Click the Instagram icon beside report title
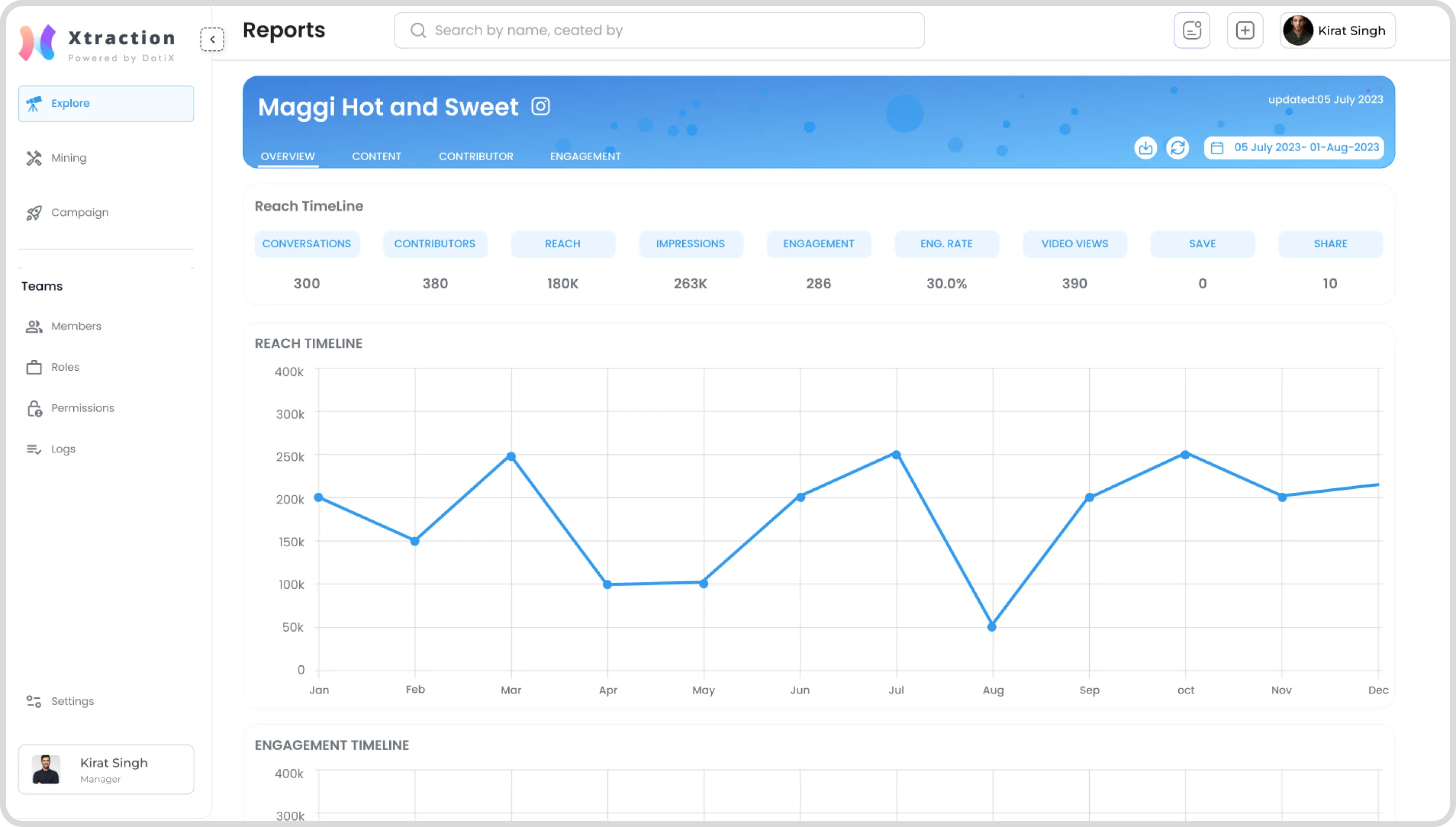 [x=540, y=106]
